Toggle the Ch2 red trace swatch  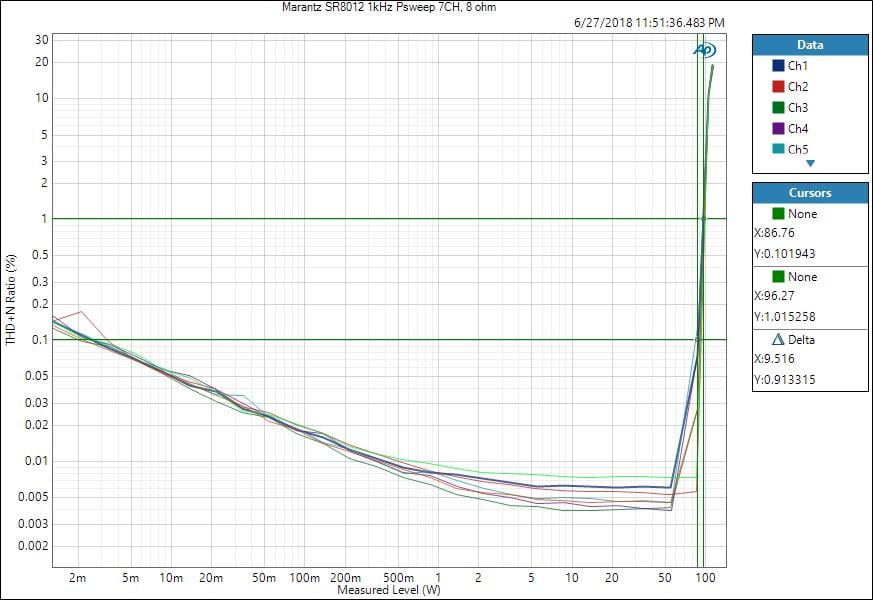(778, 86)
